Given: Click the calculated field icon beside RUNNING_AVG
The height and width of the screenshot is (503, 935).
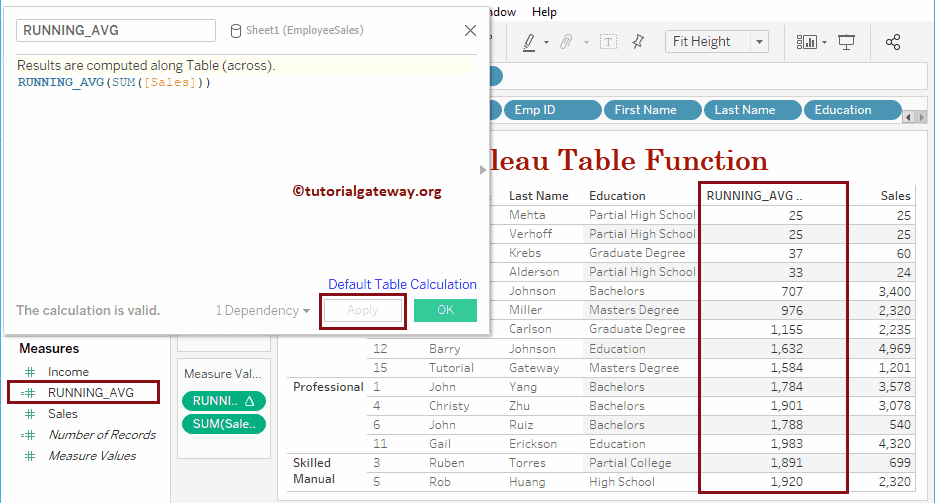Looking at the screenshot, I should [x=28, y=393].
